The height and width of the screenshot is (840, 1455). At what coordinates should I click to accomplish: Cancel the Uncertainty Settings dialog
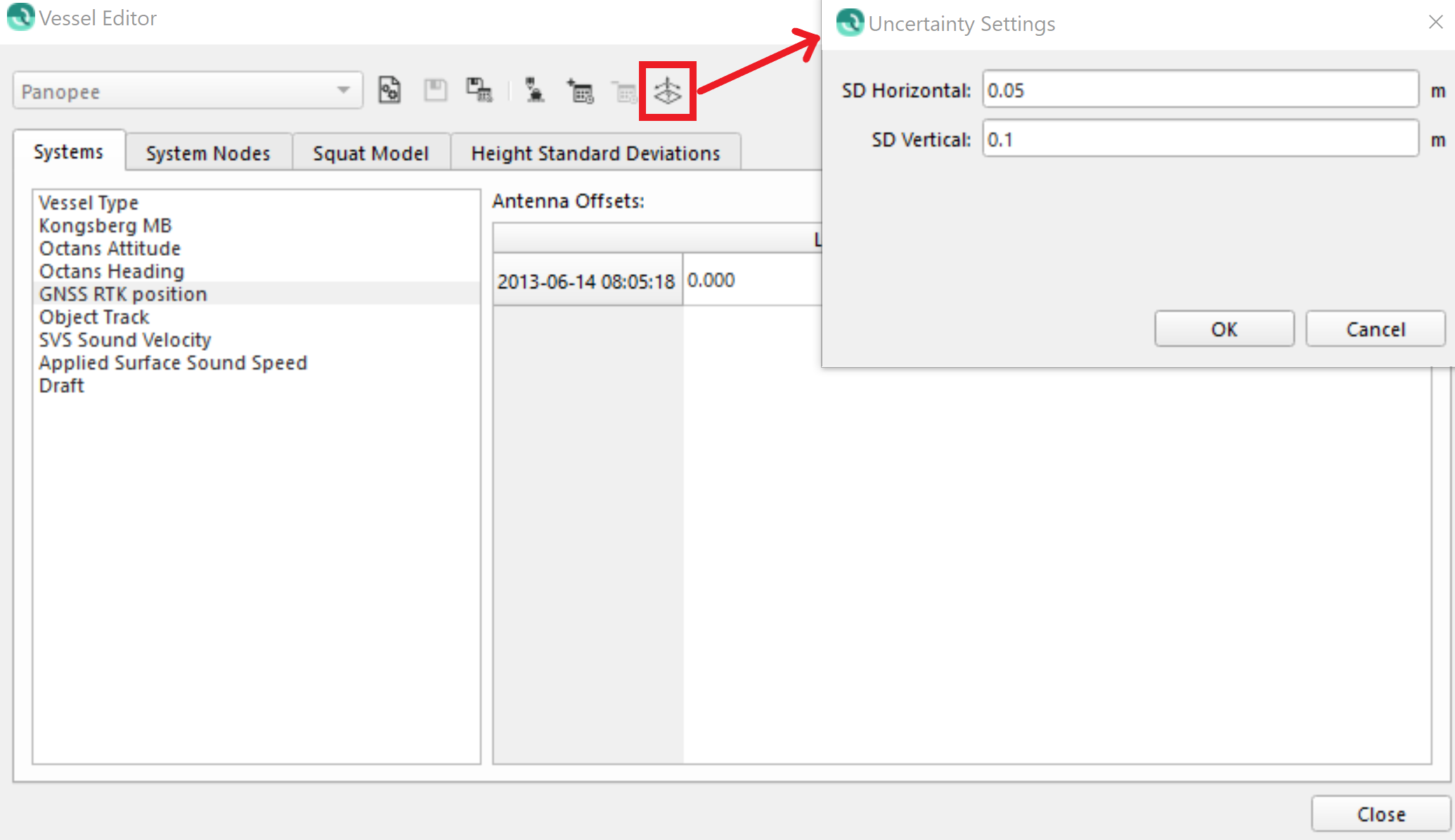click(x=1375, y=329)
